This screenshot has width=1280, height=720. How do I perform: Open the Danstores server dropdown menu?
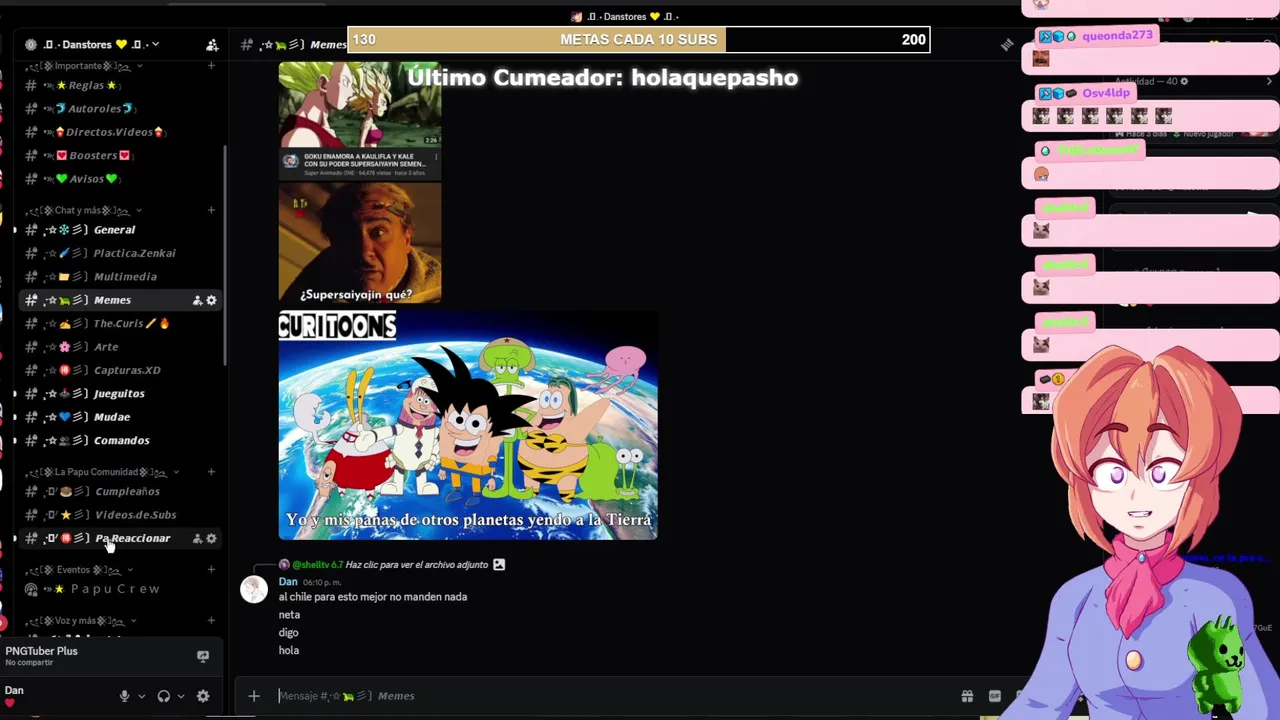pos(155,45)
